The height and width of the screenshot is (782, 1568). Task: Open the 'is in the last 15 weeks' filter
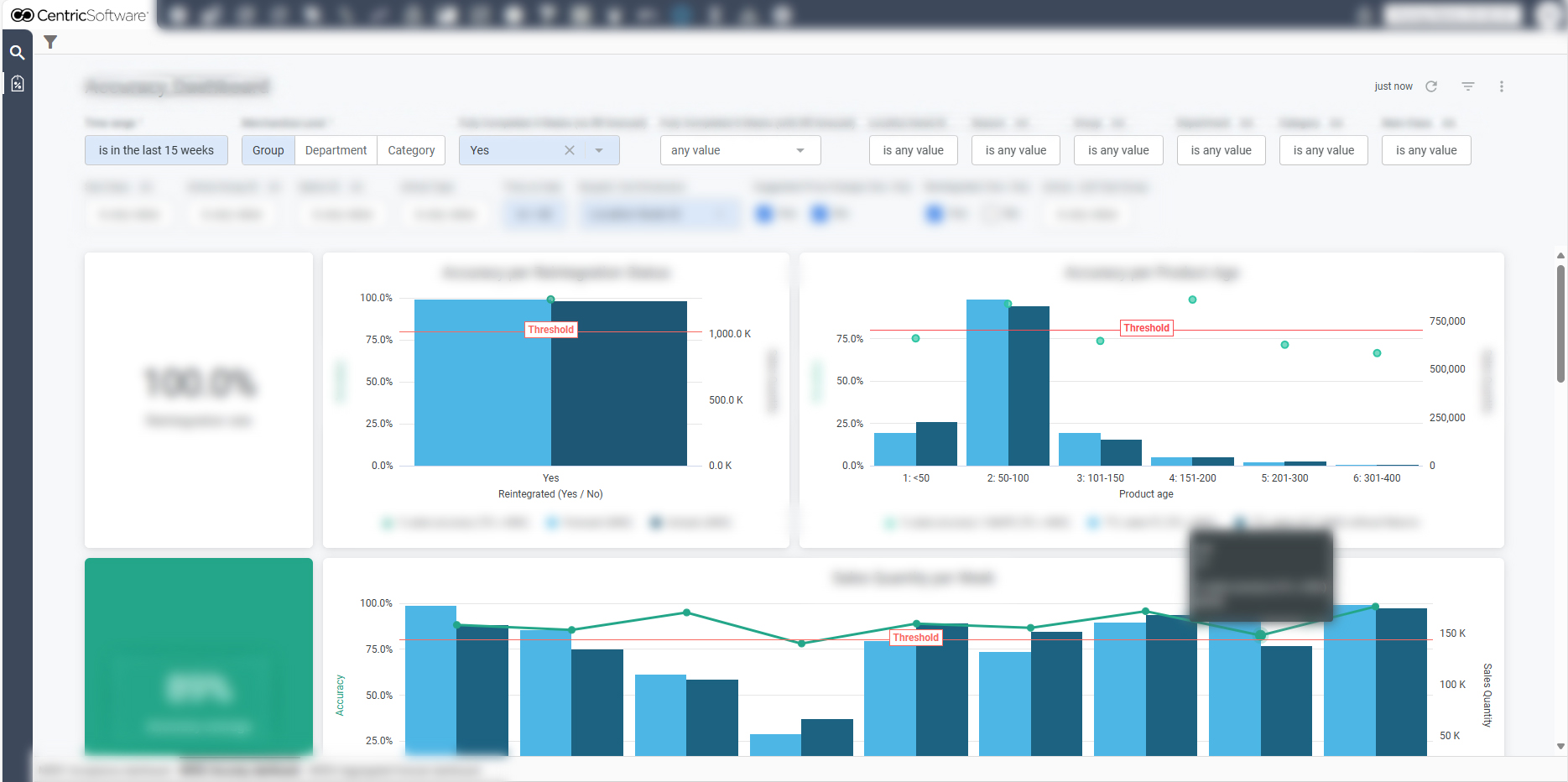pos(156,150)
